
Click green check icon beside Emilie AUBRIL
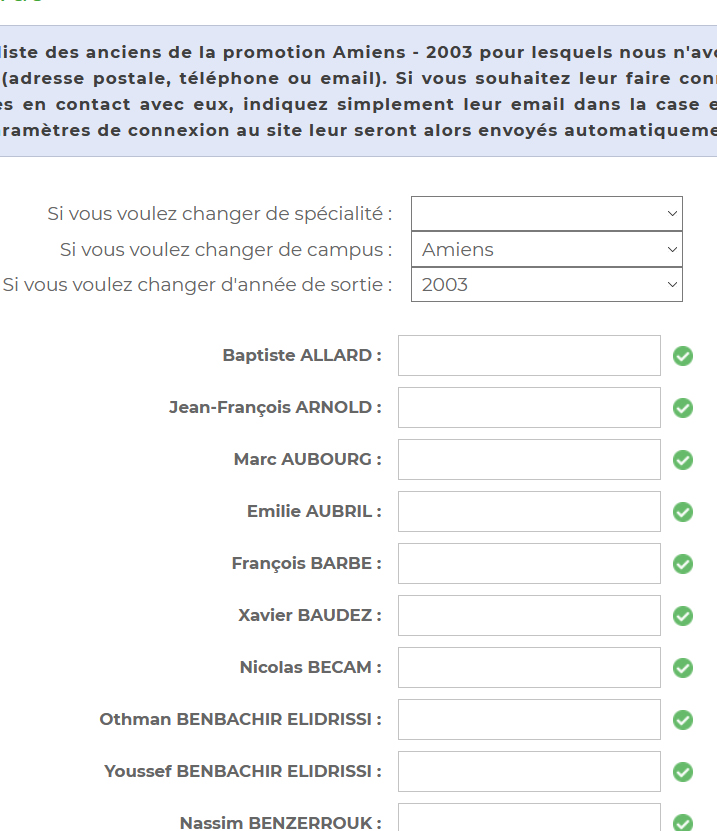683,512
